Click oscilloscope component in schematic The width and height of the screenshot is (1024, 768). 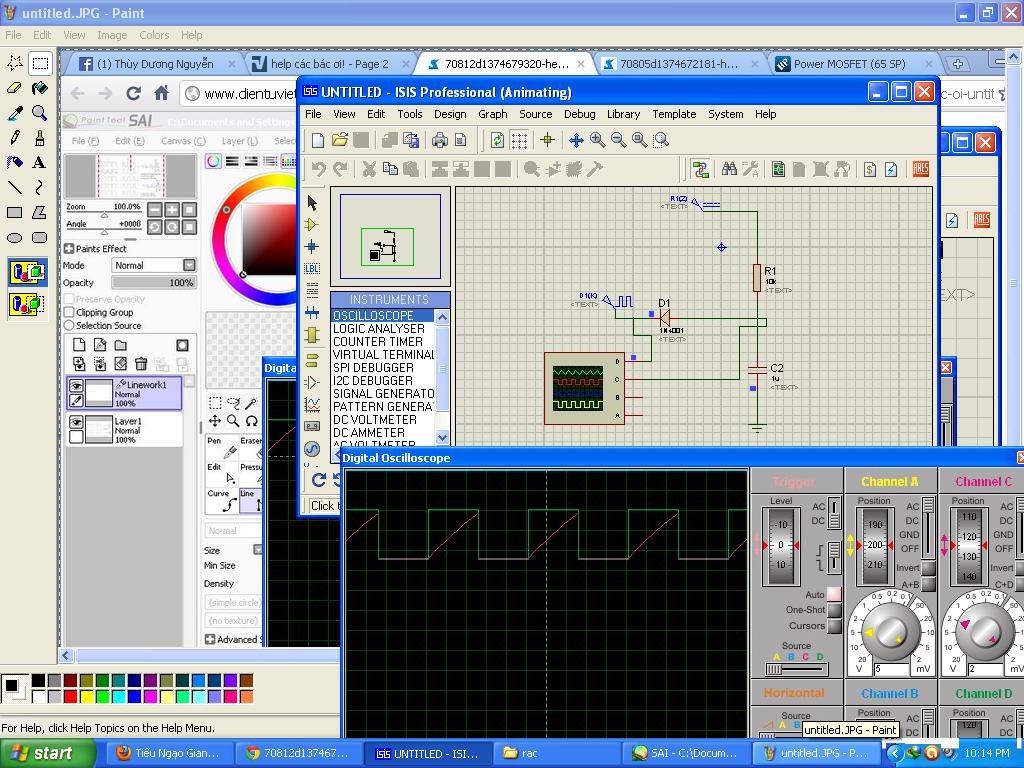pyautogui.click(x=584, y=389)
